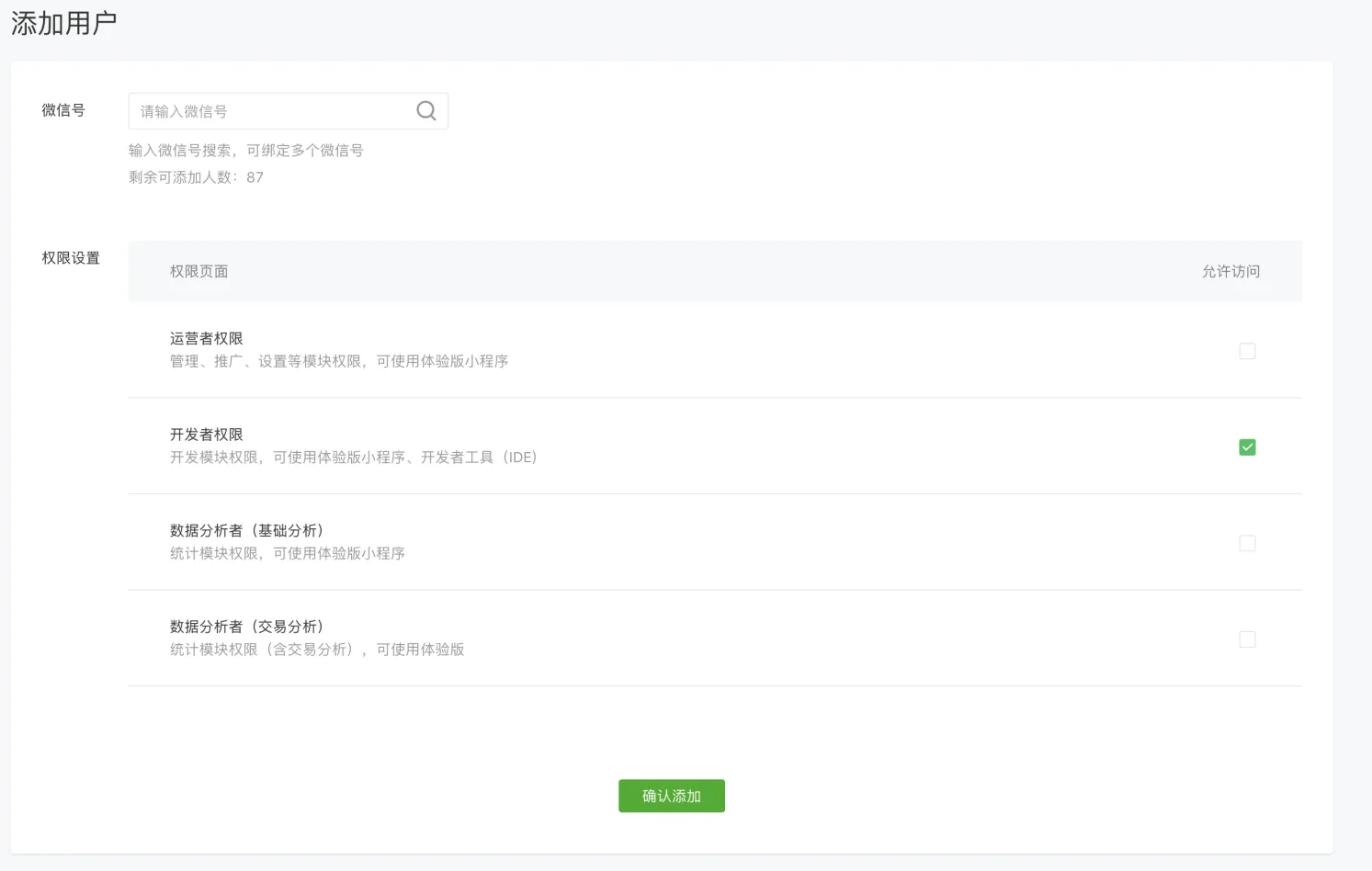Image resolution: width=1372 pixels, height=871 pixels.
Task: Enable the 数据分析者（基础分析） checkbox
Action: click(x=1247, y=543)
